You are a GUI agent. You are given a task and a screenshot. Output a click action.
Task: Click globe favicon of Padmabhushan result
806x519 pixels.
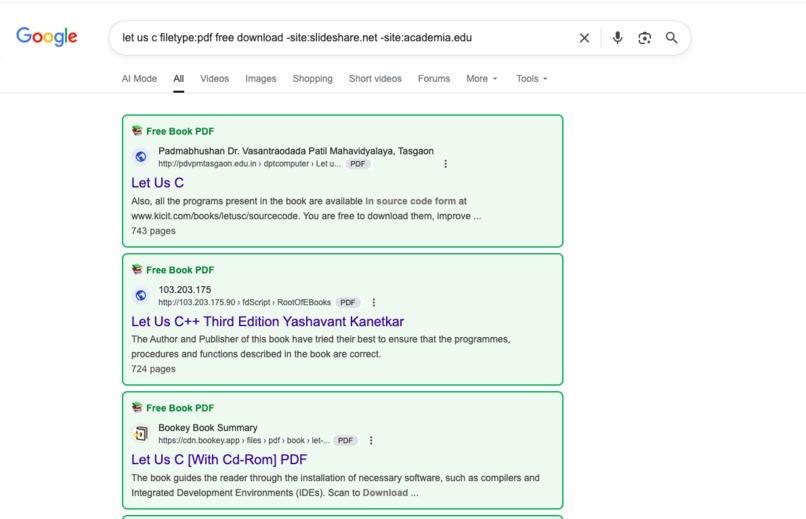click(x=141, y=157)
